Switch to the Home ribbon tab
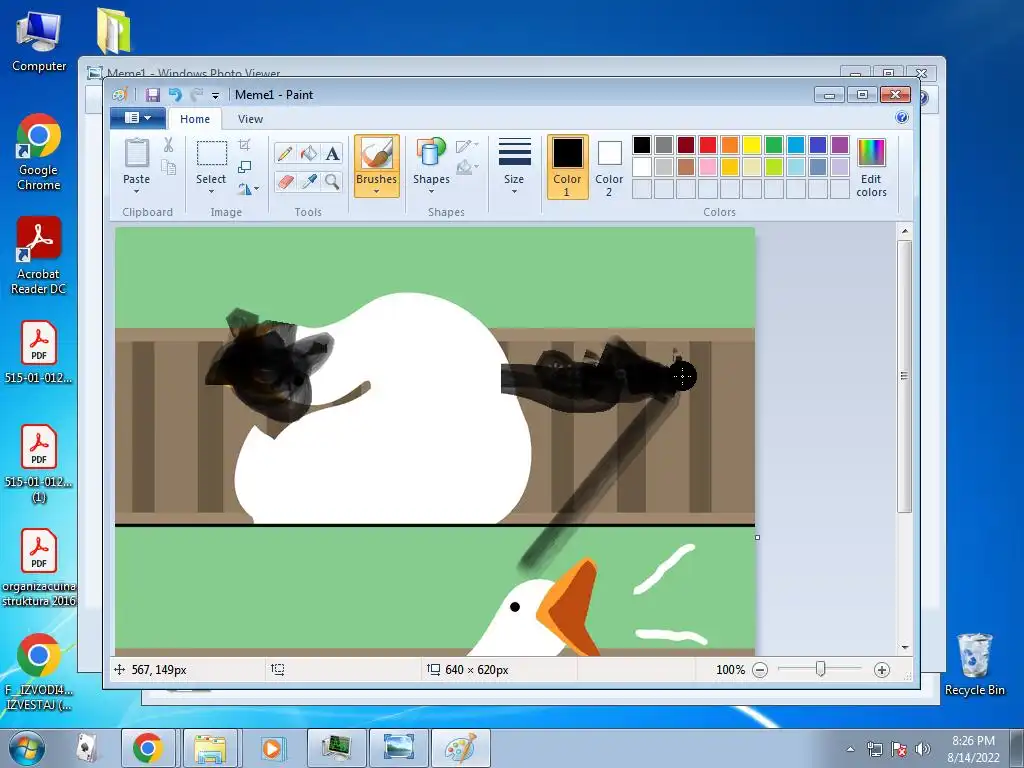Viewport: 1024px width, 768px height. click(195, 119)
